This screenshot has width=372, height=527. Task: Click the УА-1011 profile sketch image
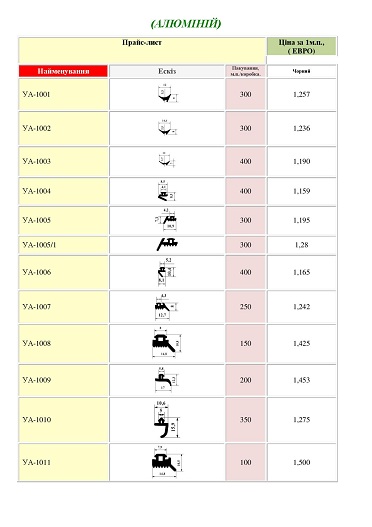[x=167, y=462]
